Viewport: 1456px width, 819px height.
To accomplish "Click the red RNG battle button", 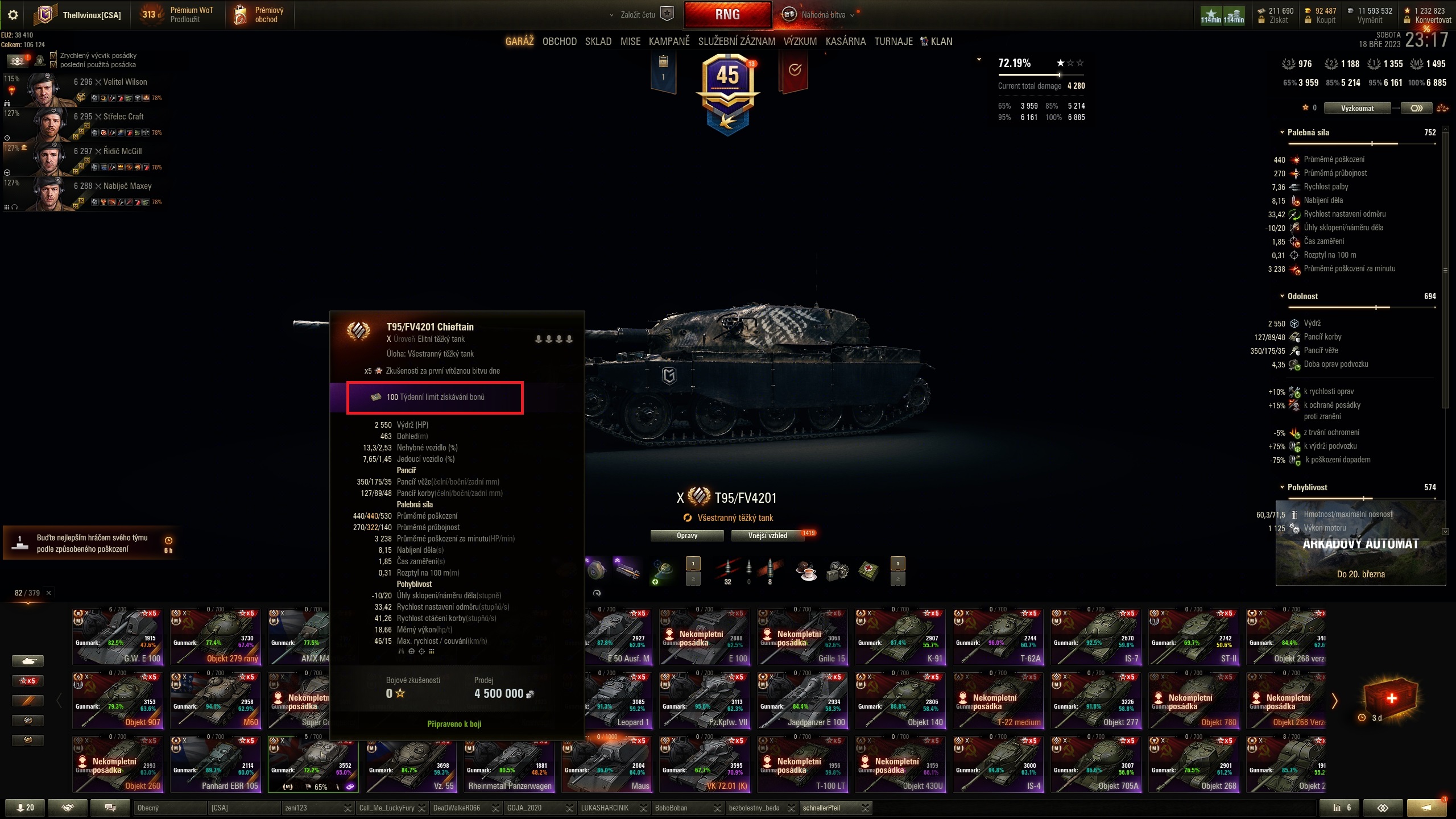I will coord(727,15).
